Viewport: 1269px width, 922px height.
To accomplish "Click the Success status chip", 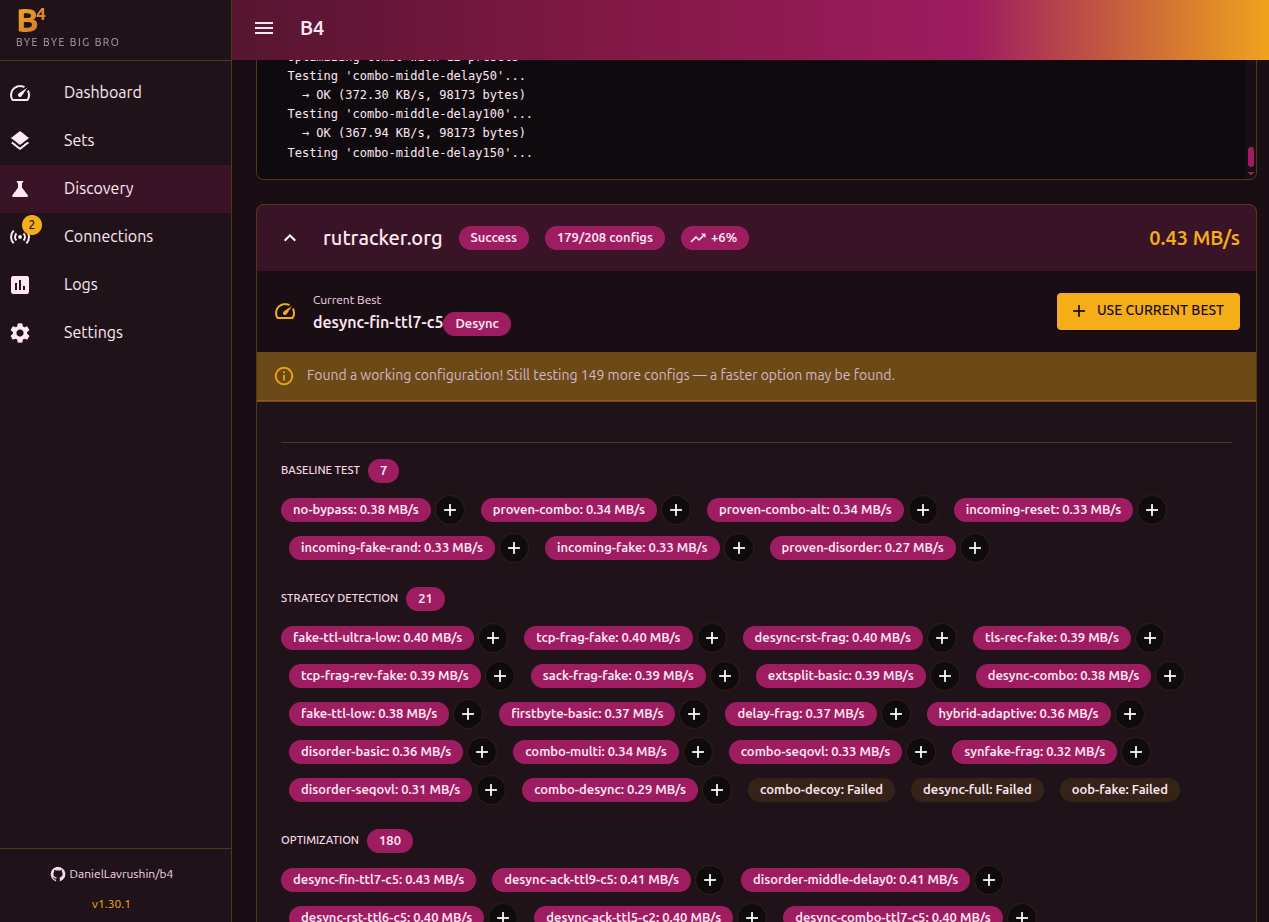I will (x=494, y=238).
